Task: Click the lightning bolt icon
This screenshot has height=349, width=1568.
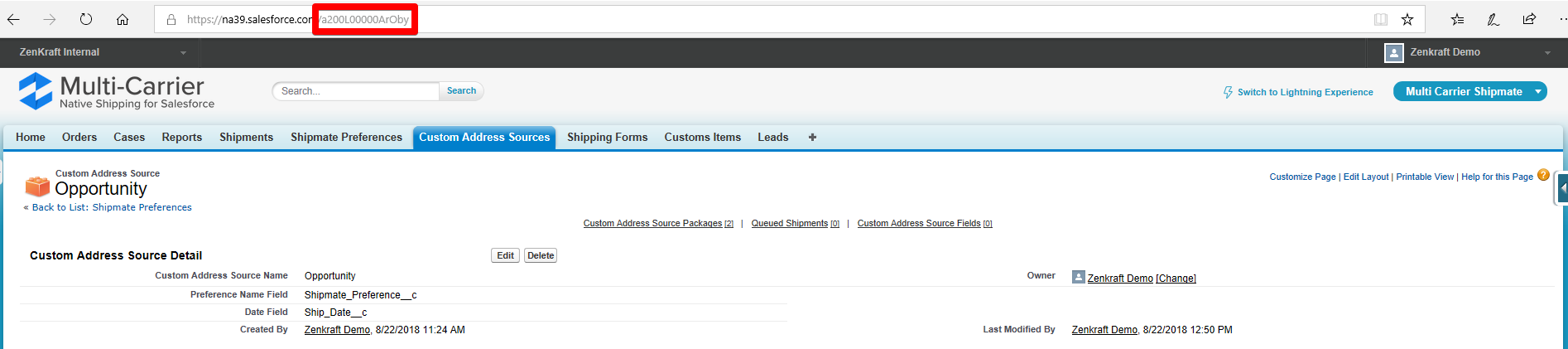Action: (1229, 92)
